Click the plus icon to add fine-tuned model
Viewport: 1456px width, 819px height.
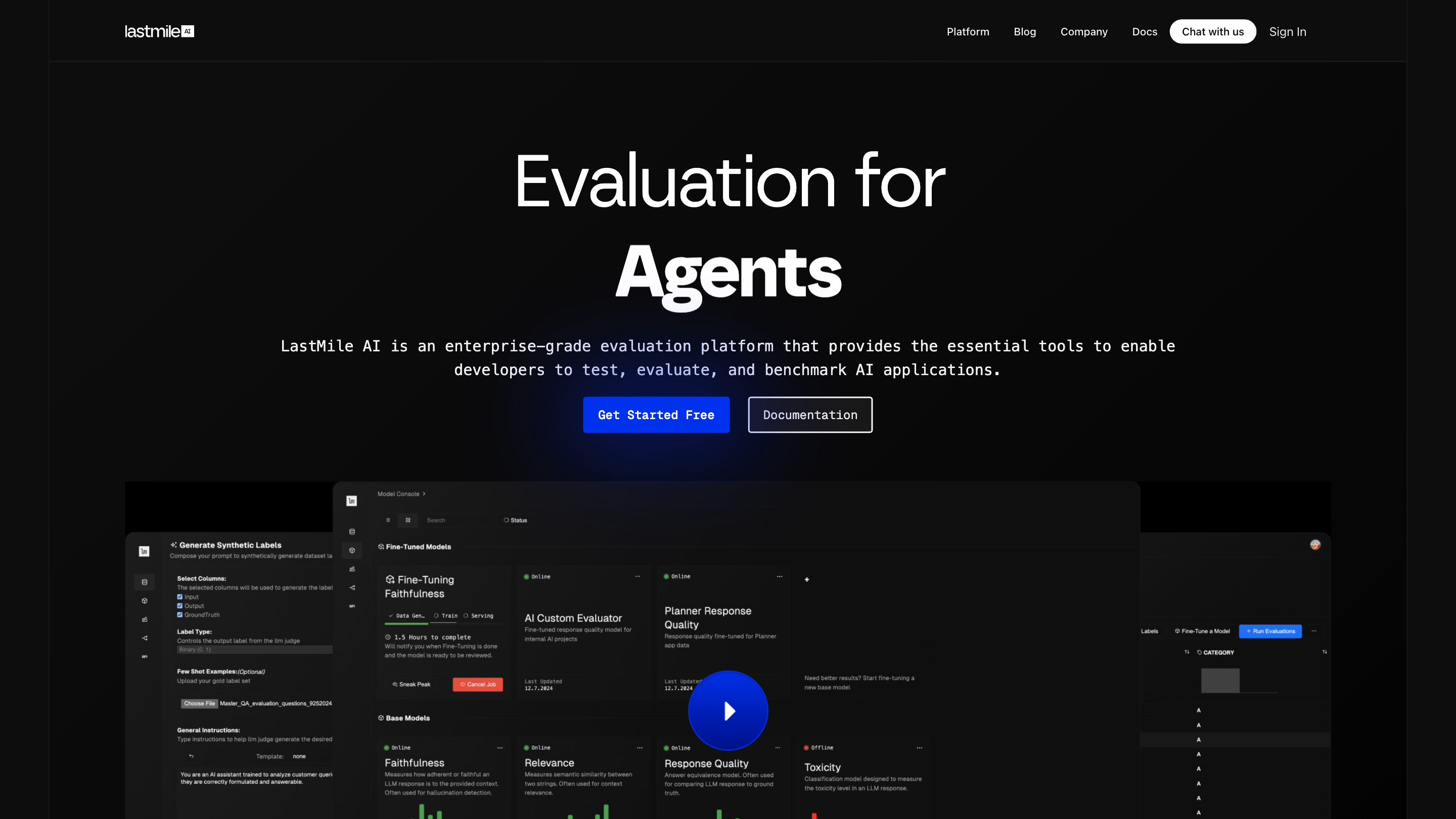[806, 579]
